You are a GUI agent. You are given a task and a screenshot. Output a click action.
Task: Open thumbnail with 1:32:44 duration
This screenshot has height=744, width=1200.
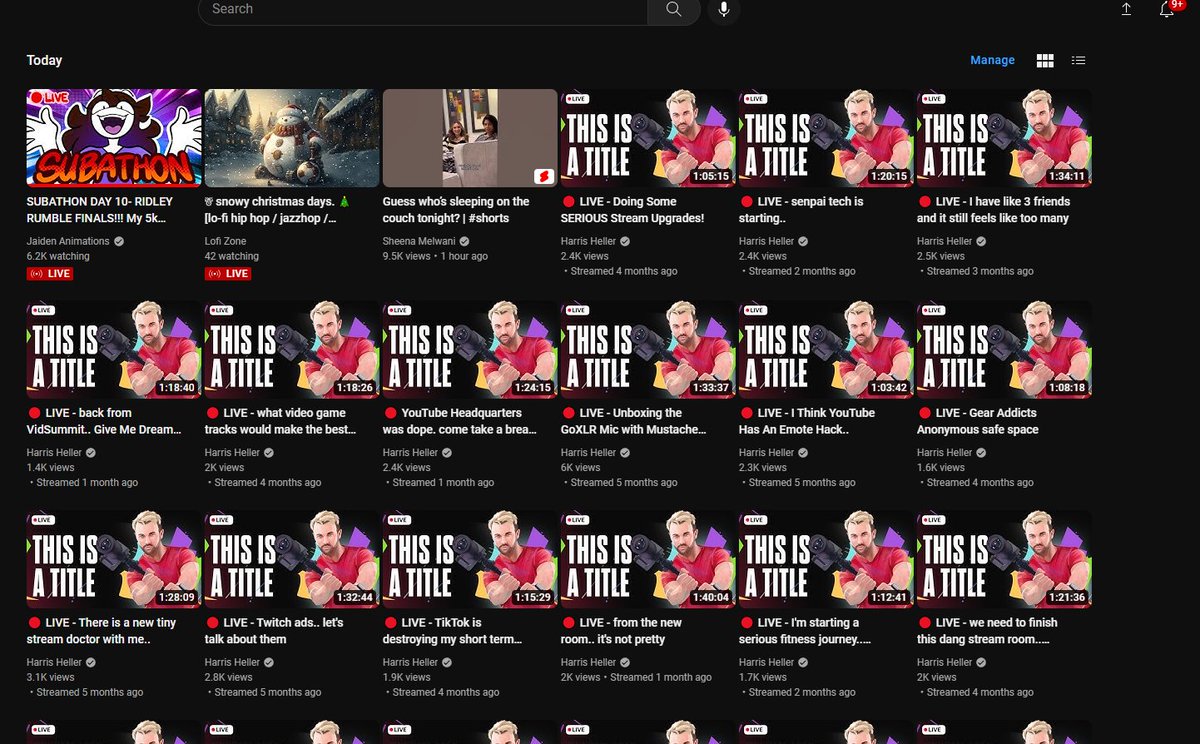(291, 559)
